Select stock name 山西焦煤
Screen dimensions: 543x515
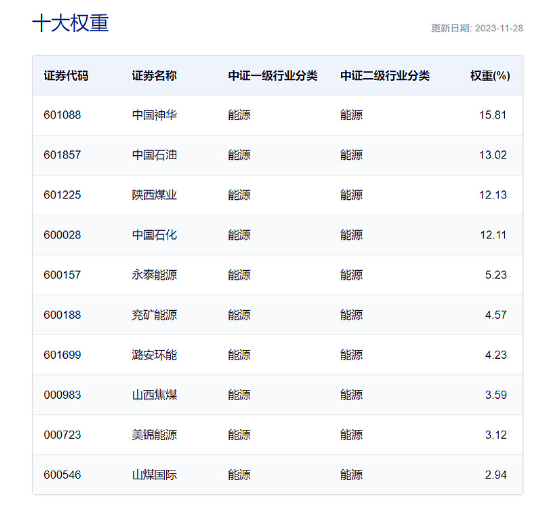tap(154, 395)
